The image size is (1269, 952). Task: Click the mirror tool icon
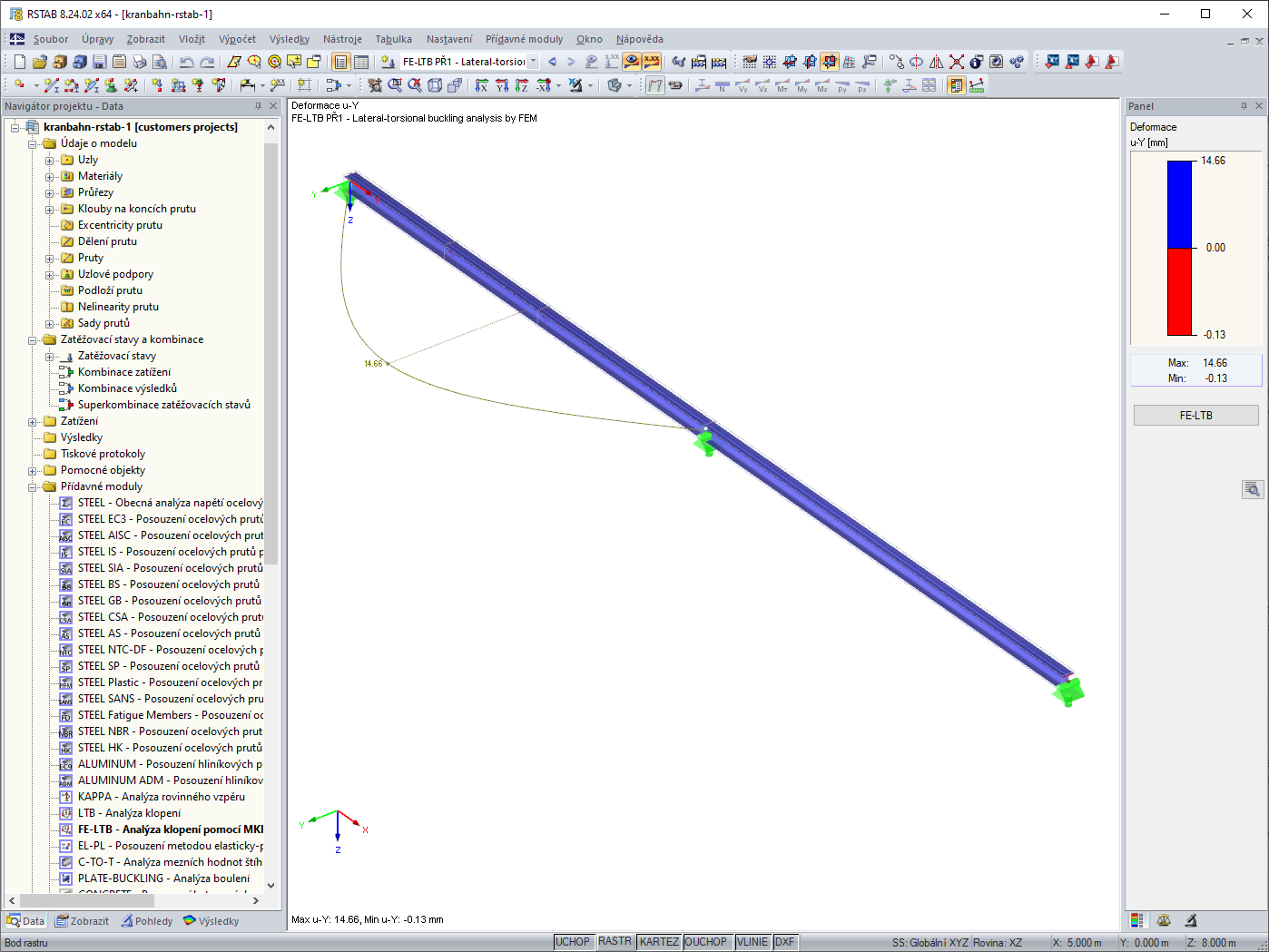click(x=936, y=62)
